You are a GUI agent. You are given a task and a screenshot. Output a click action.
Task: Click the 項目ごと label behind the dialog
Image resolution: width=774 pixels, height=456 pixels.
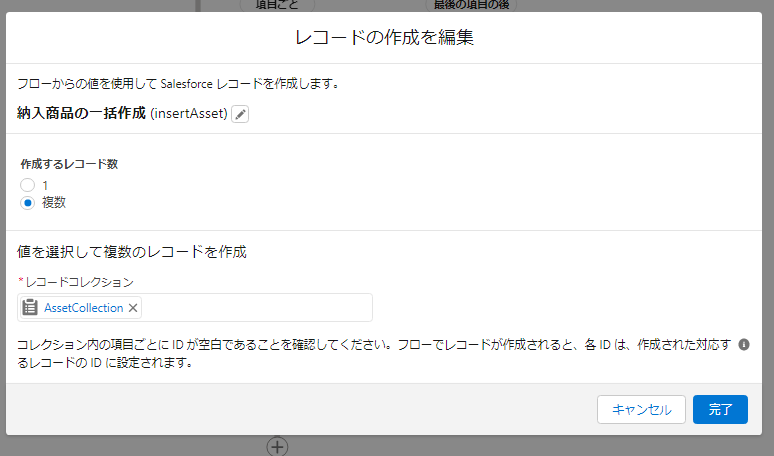point(277,5)
